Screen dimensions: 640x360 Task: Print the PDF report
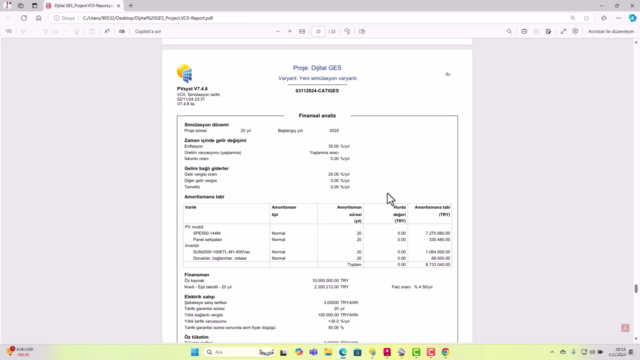pos(524,31)
